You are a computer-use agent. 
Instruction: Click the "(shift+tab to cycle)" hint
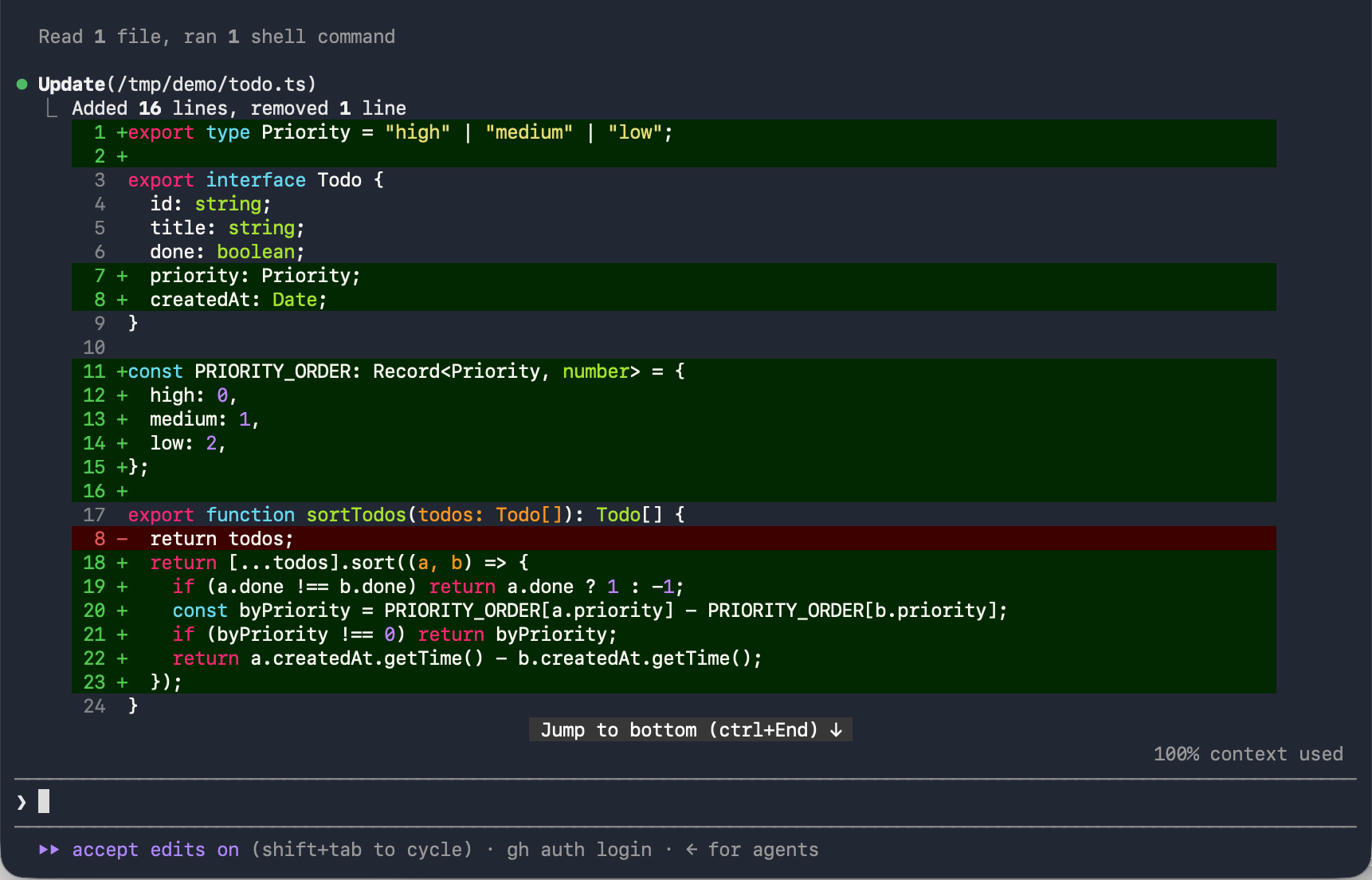coord(362,850)
